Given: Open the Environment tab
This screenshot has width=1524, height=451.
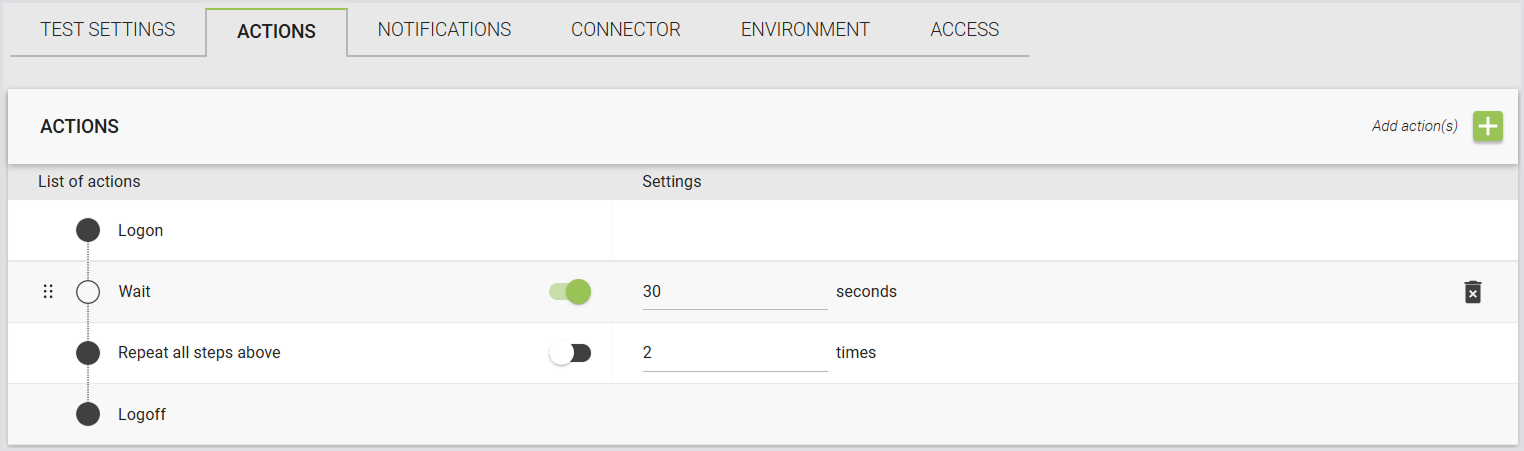Looking at the screenshot, I should (x=805, y=30).
